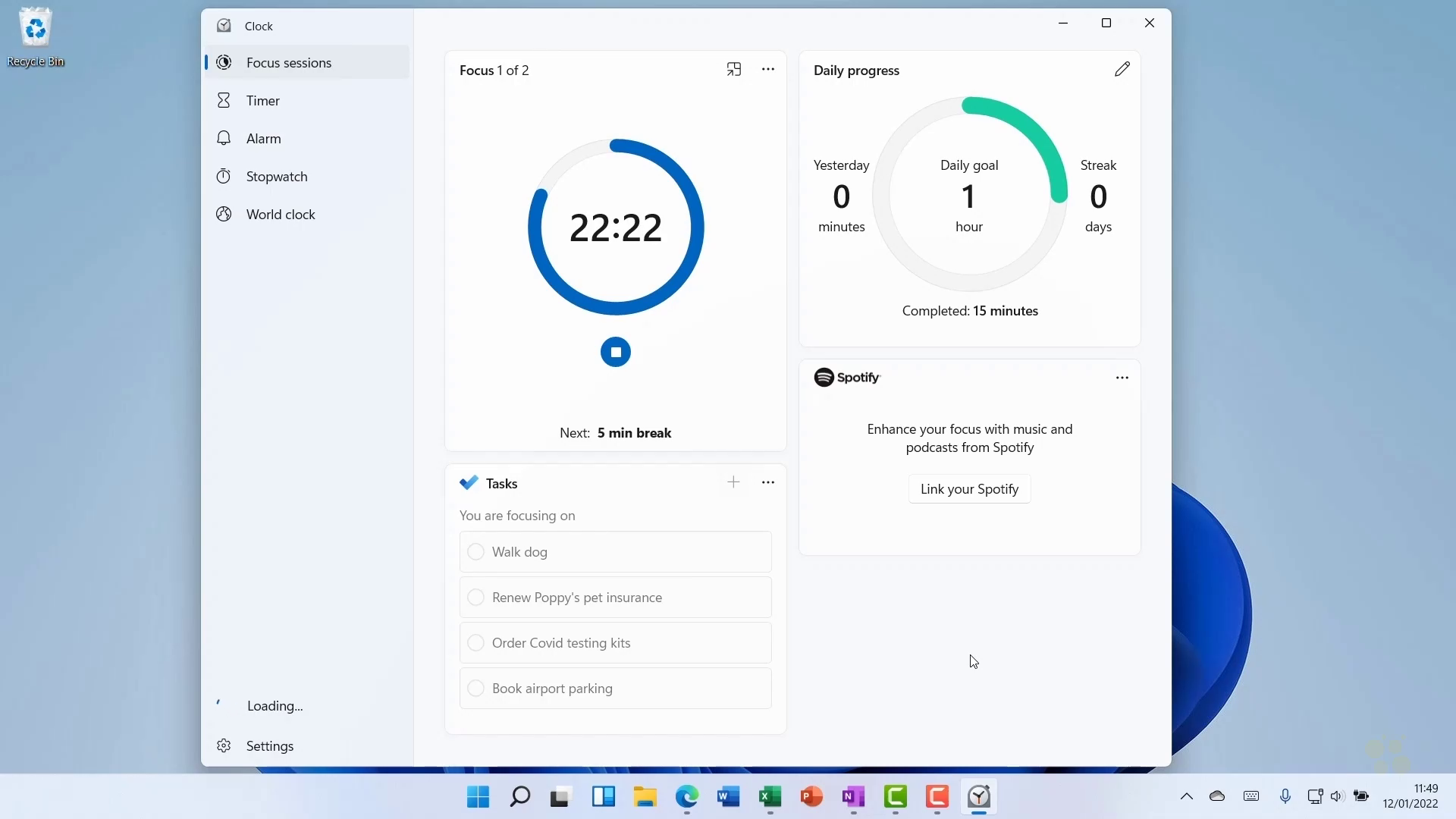Image resolution: width=1456 pixels, height=819 pixels.
Task: Click the World clock globe icon
Action: [224, 214]
